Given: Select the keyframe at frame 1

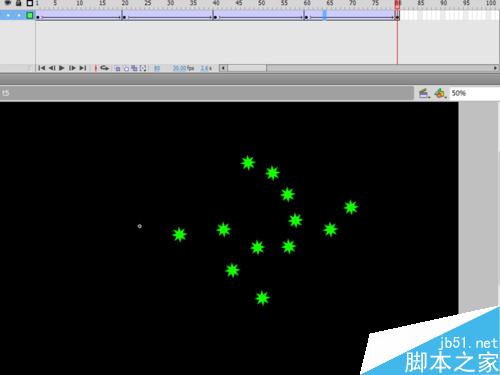Looking at the screenshot, I should point(38,16).
